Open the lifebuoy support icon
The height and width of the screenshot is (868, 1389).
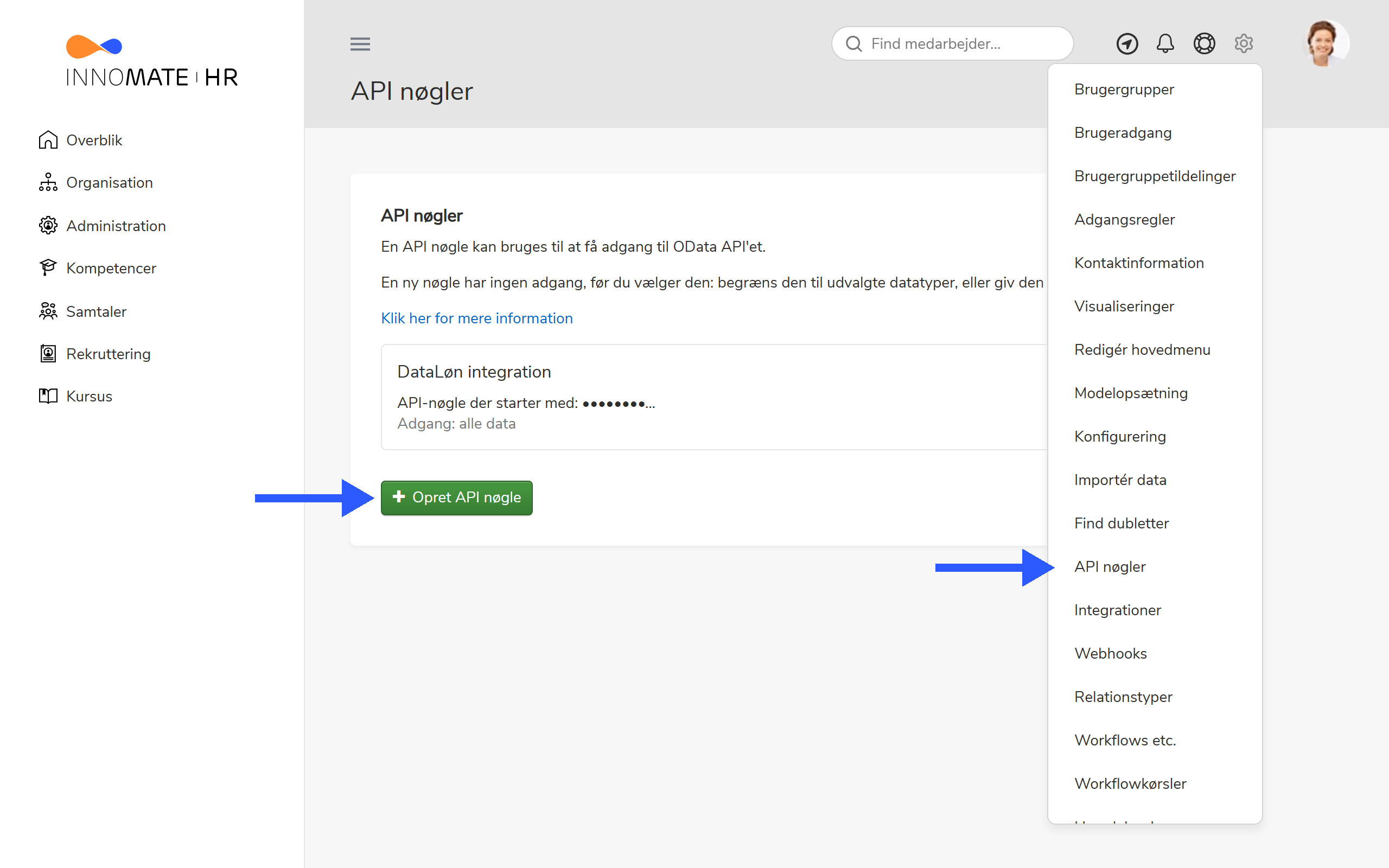[1204, 43]
